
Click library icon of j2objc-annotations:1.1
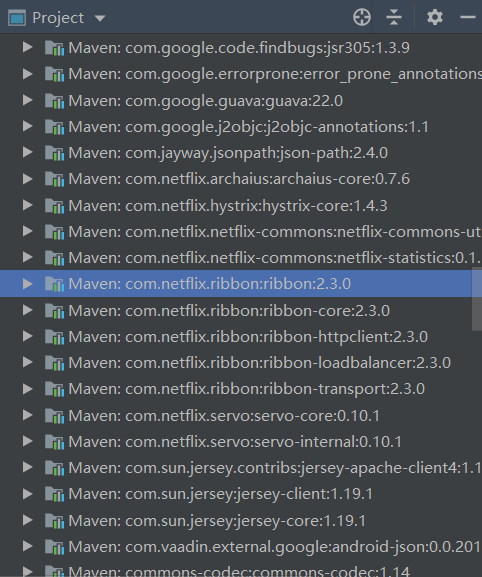(x=54, y=127)
